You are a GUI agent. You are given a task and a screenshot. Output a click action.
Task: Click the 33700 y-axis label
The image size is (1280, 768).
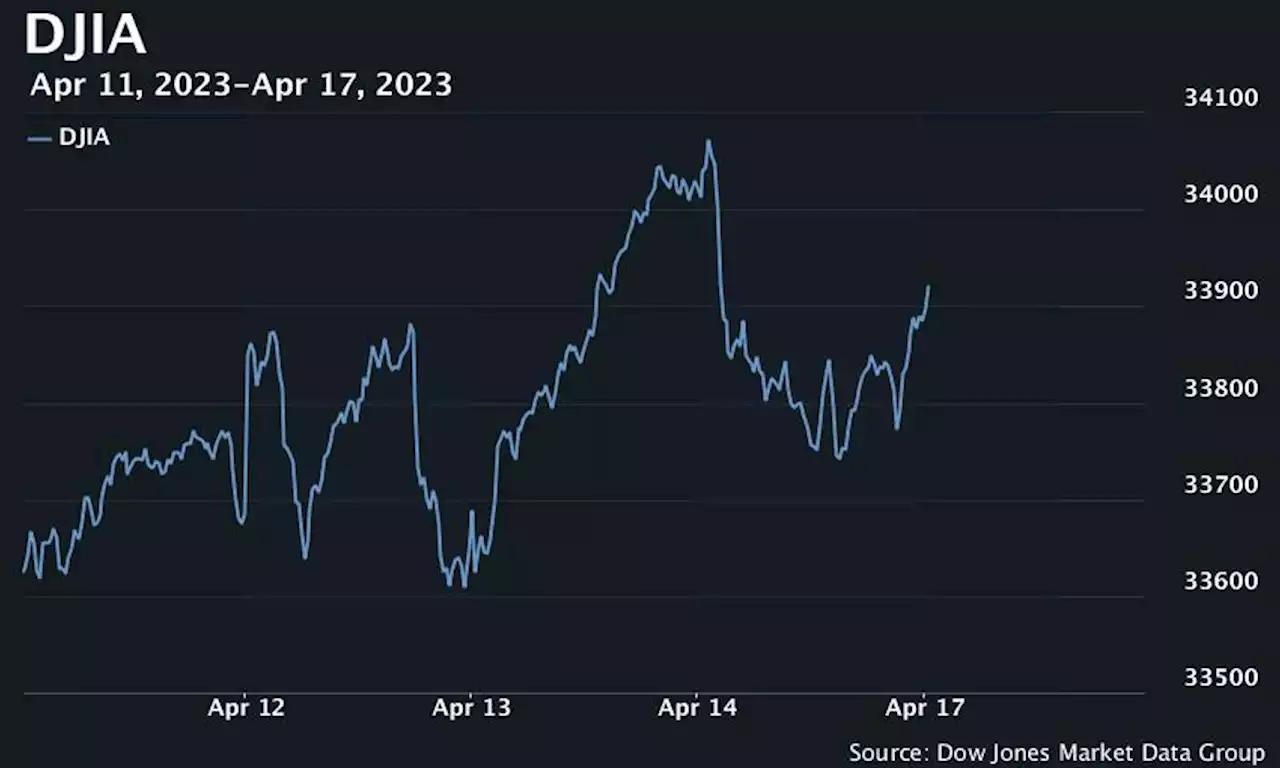[x=1220, y=485]
